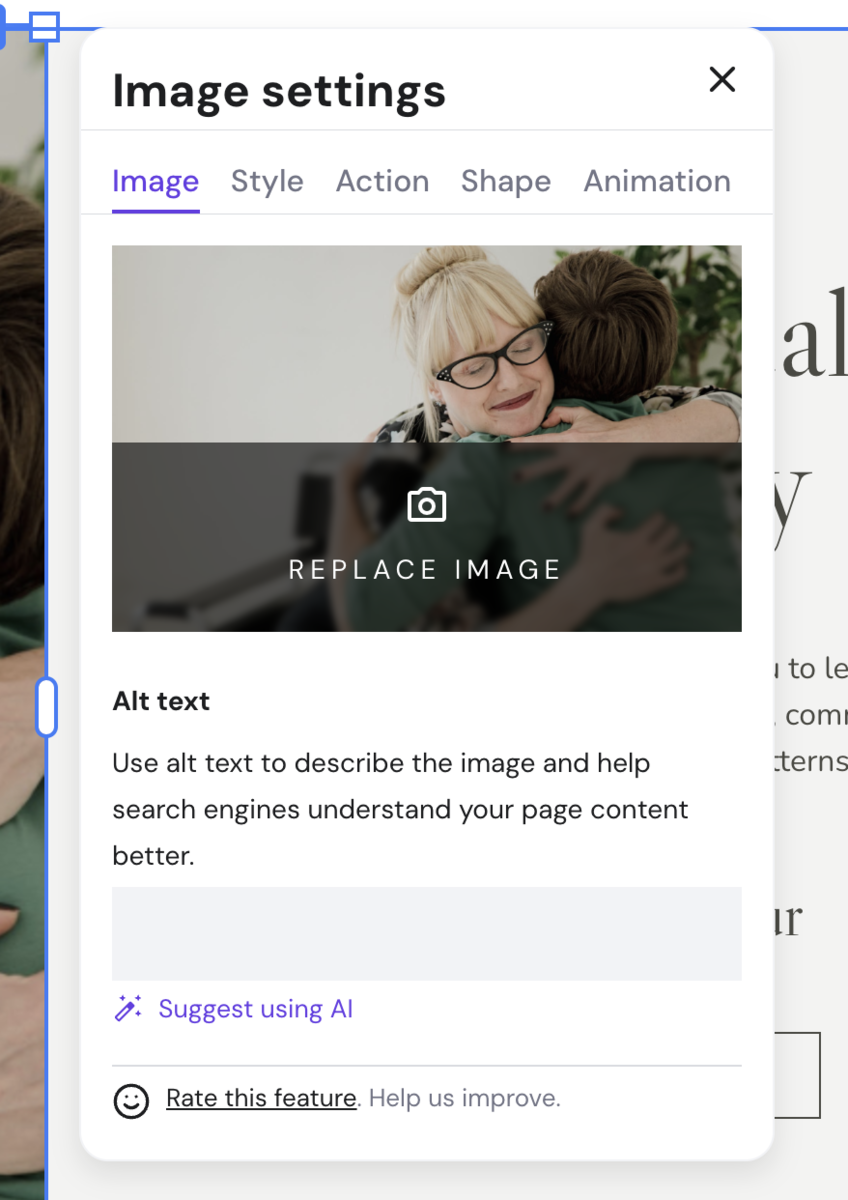Image resolution: width=848 pixels, height=1200 pixels.
Task: Select the square handle at top-left corner
Action: click(x=44, y=27)
